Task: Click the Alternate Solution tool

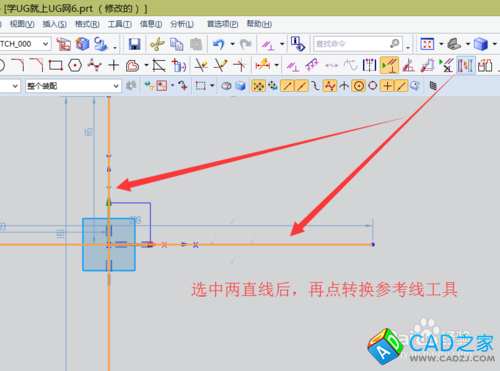Action: [x=485, y=65]
